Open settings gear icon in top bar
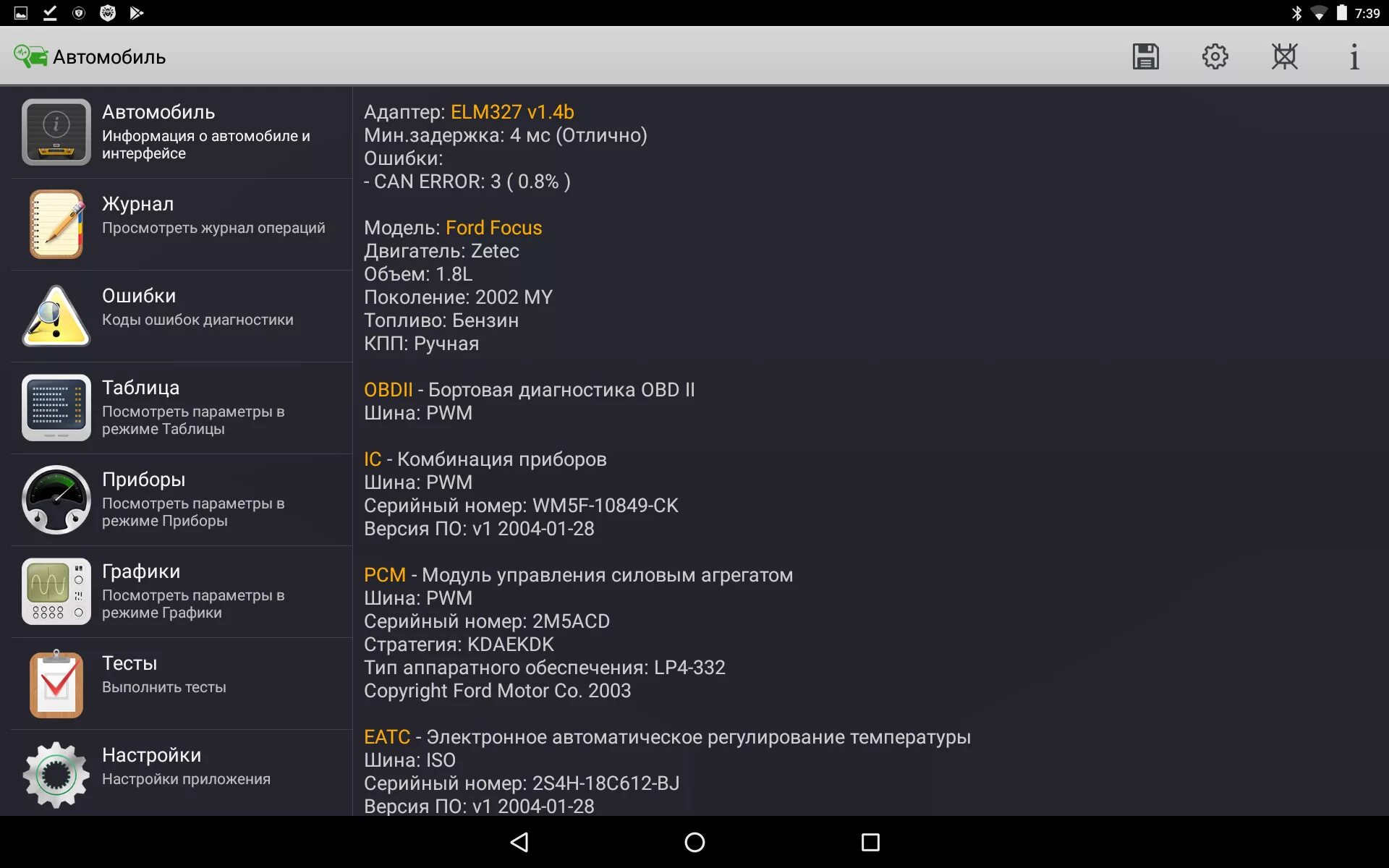 (x=1215, y=56)
